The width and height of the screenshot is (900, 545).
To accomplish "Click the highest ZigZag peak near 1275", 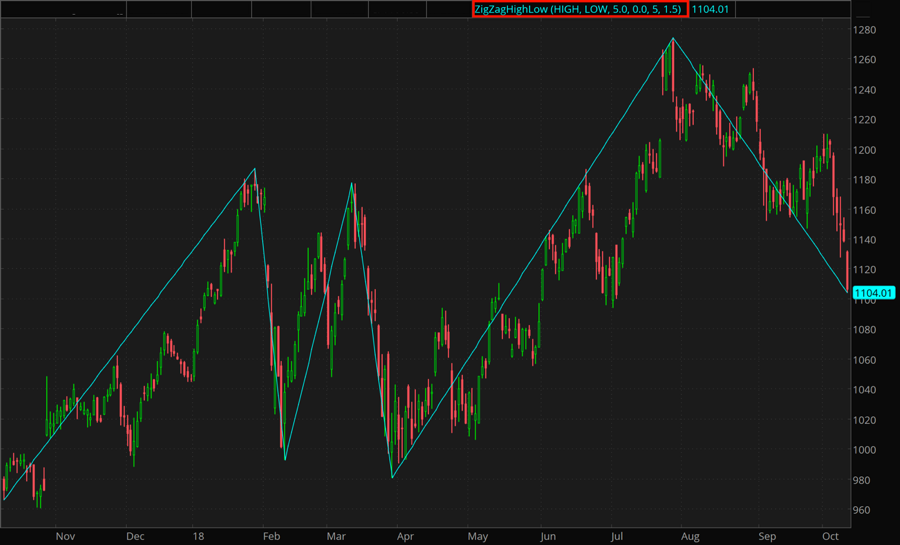I will coord(673,38).
